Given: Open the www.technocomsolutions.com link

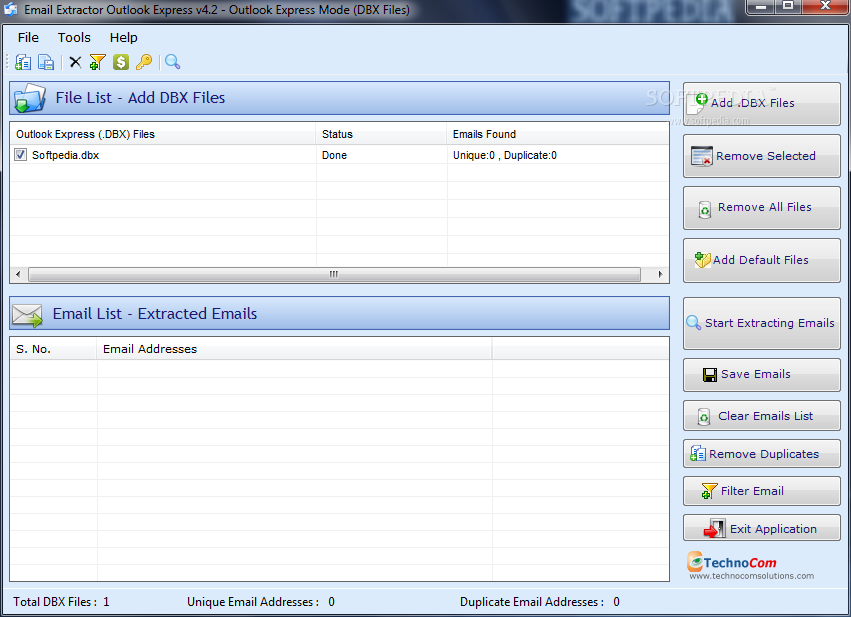Looking at the screenshot, I should point(752,576).
